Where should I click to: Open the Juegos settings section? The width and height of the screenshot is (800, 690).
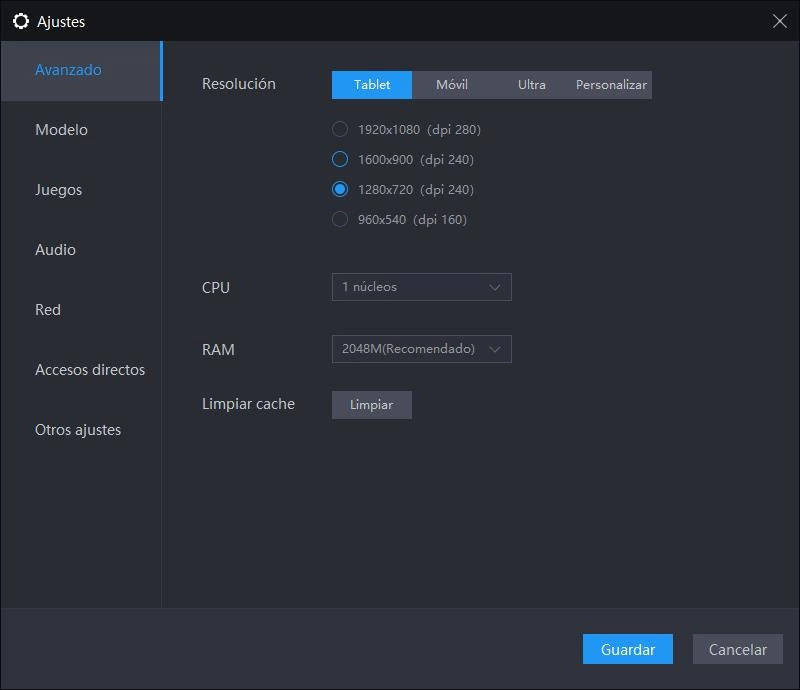(x=81, y=190)
